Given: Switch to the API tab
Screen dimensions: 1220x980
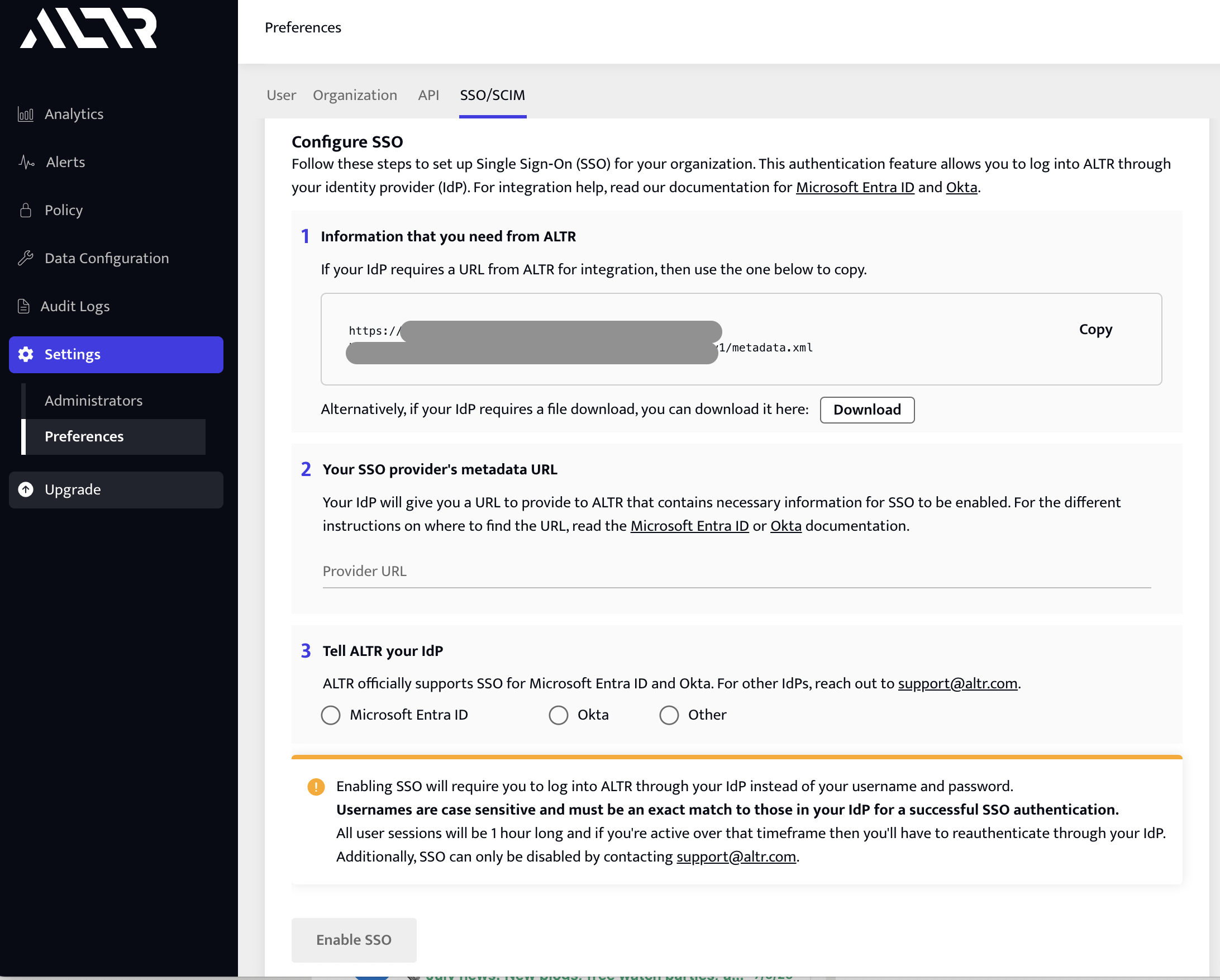Looking at the screenshot, I should point(428,95).
